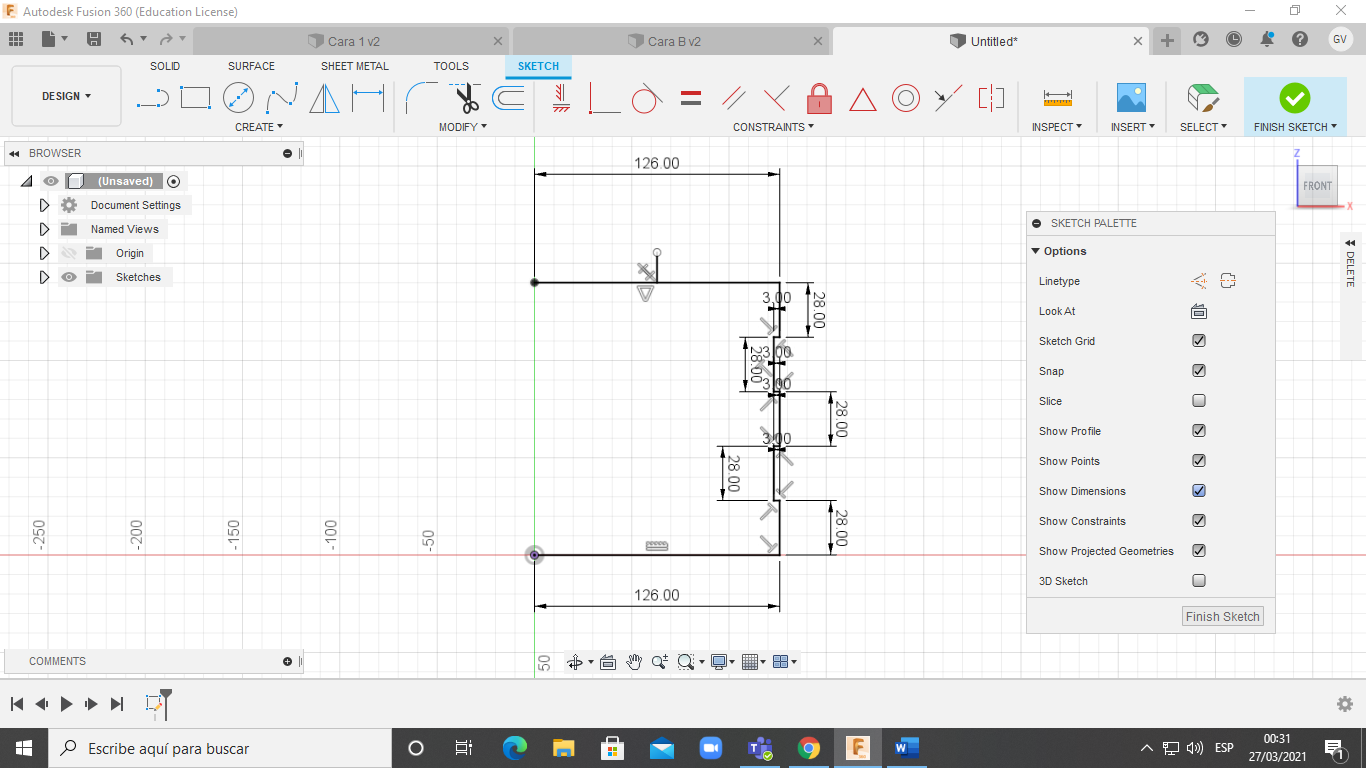
Task: Switch to the SURFACE tab
Action: tap(251, 66)
